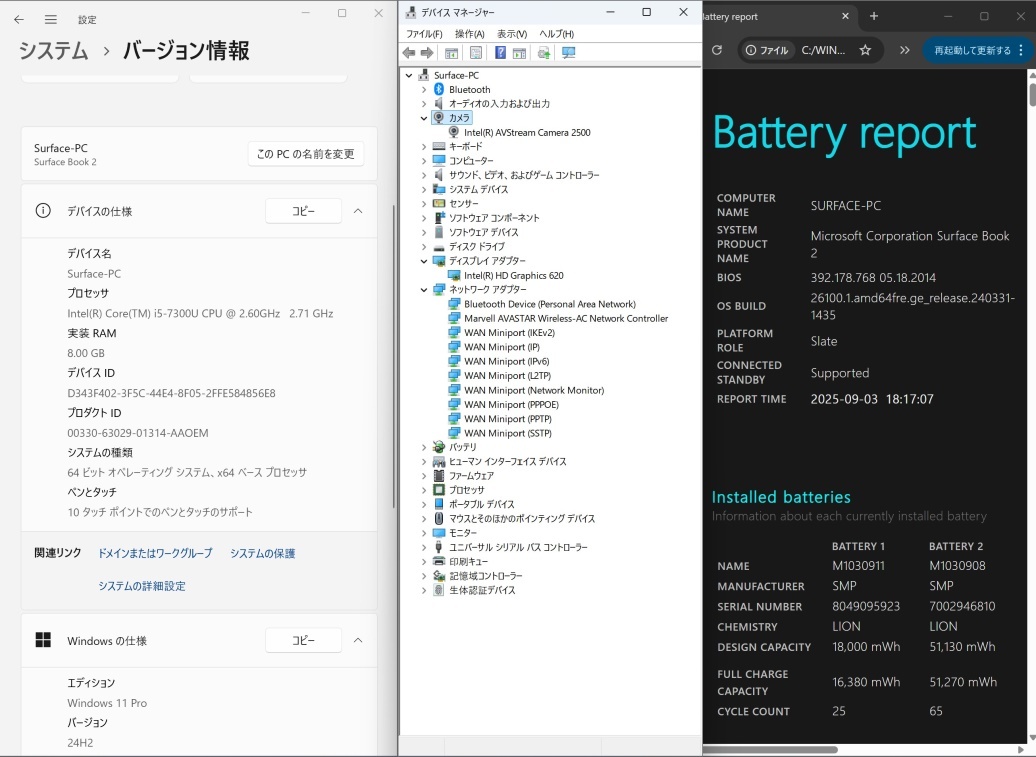
Task: Expand the プロセッサ category
Action: [x=424, y=490]
